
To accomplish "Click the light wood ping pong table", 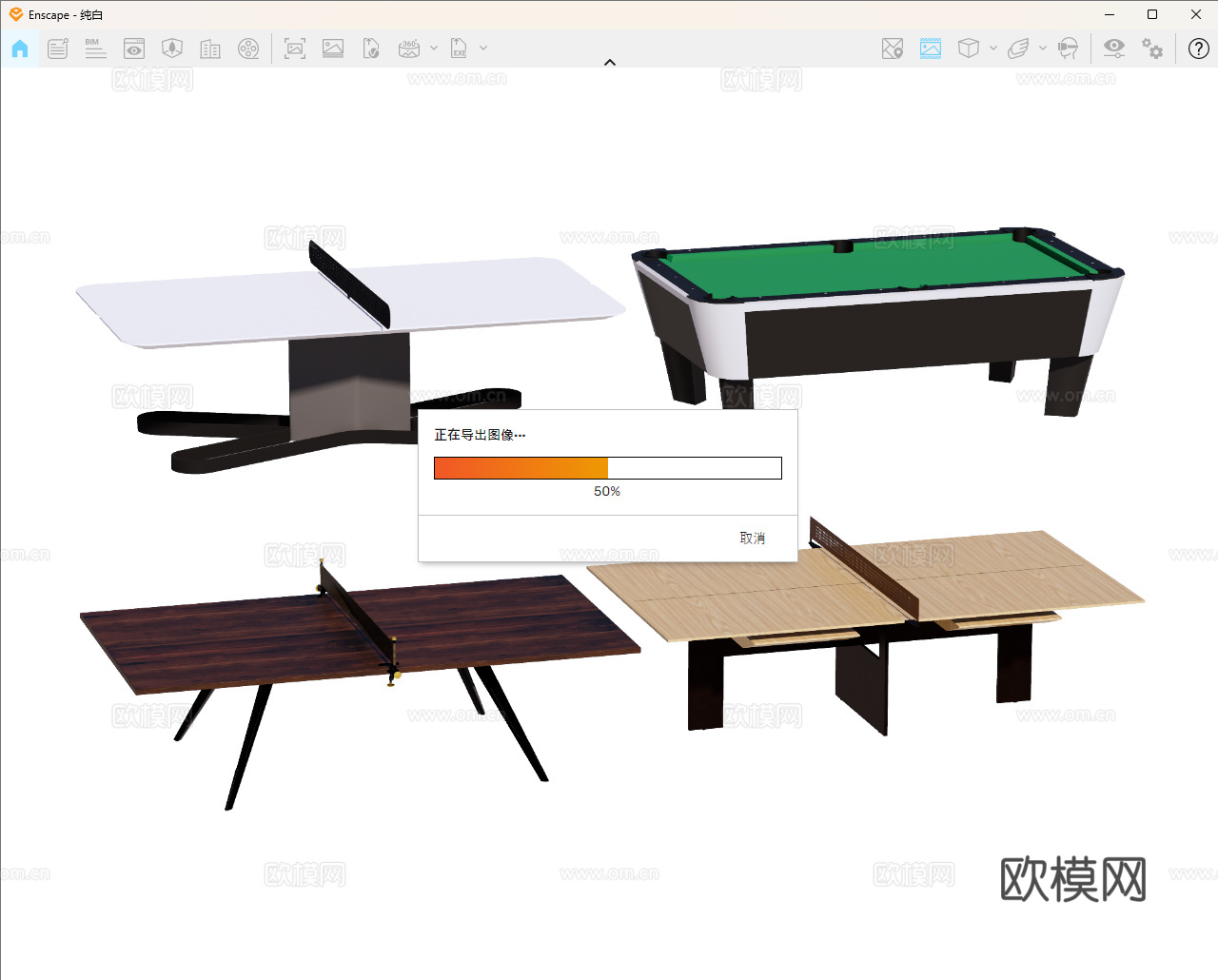I will 865,628.
